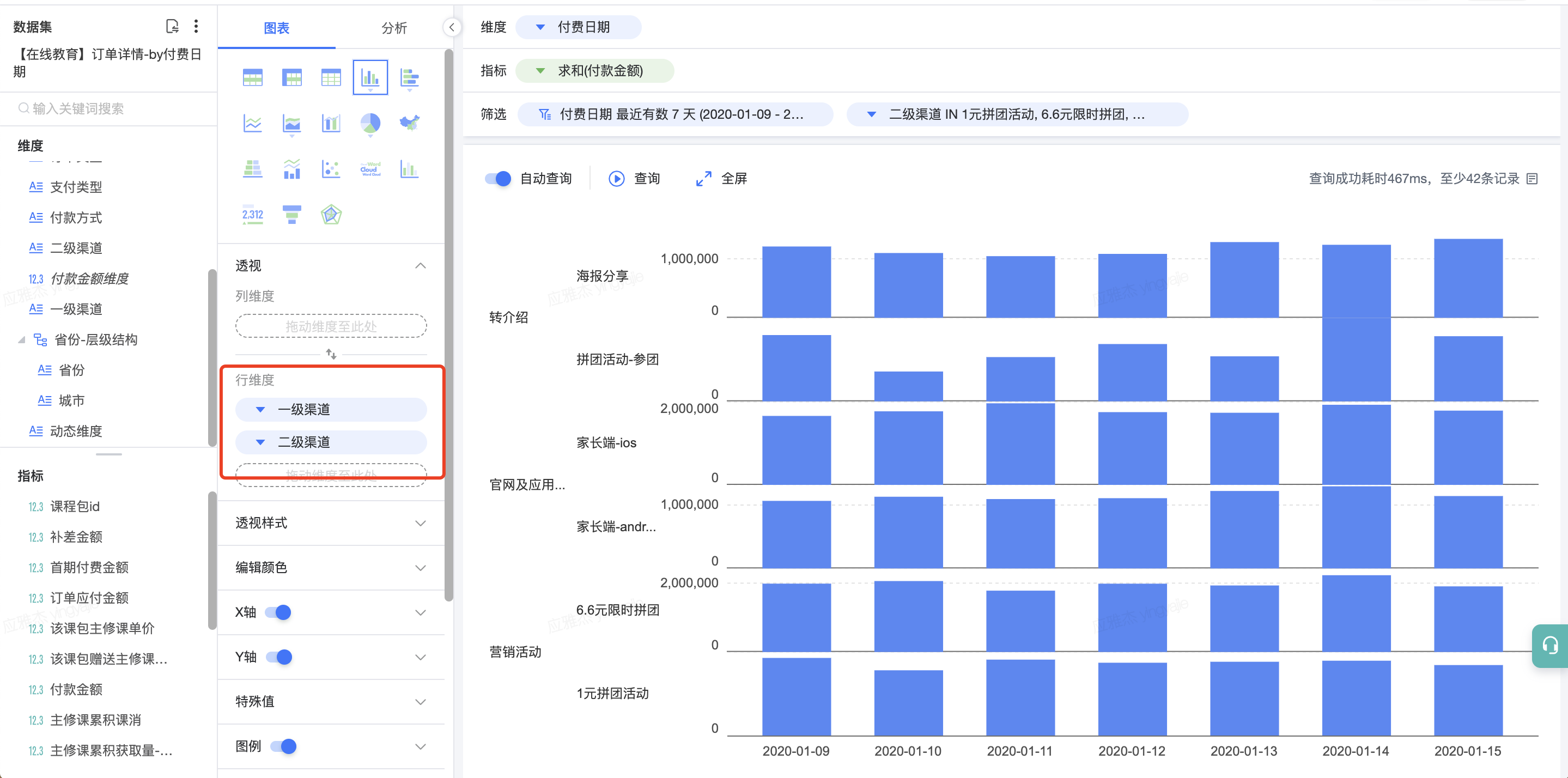
Task: Collapse the 透视 section
Action: pyautogui.click(x=420, y=265)
